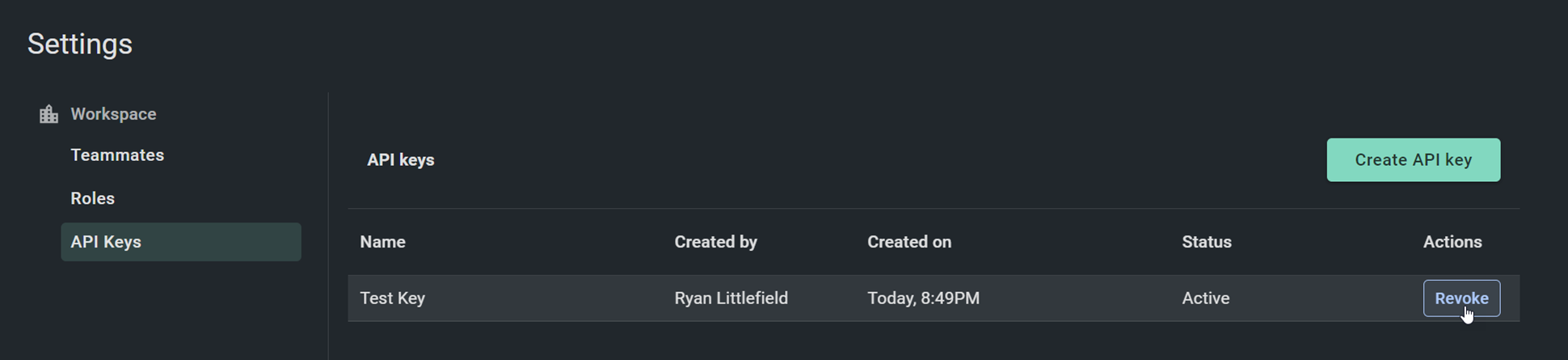Click the Created on column header
This screenshot has width=1568, height=360.
pos(909,242)
